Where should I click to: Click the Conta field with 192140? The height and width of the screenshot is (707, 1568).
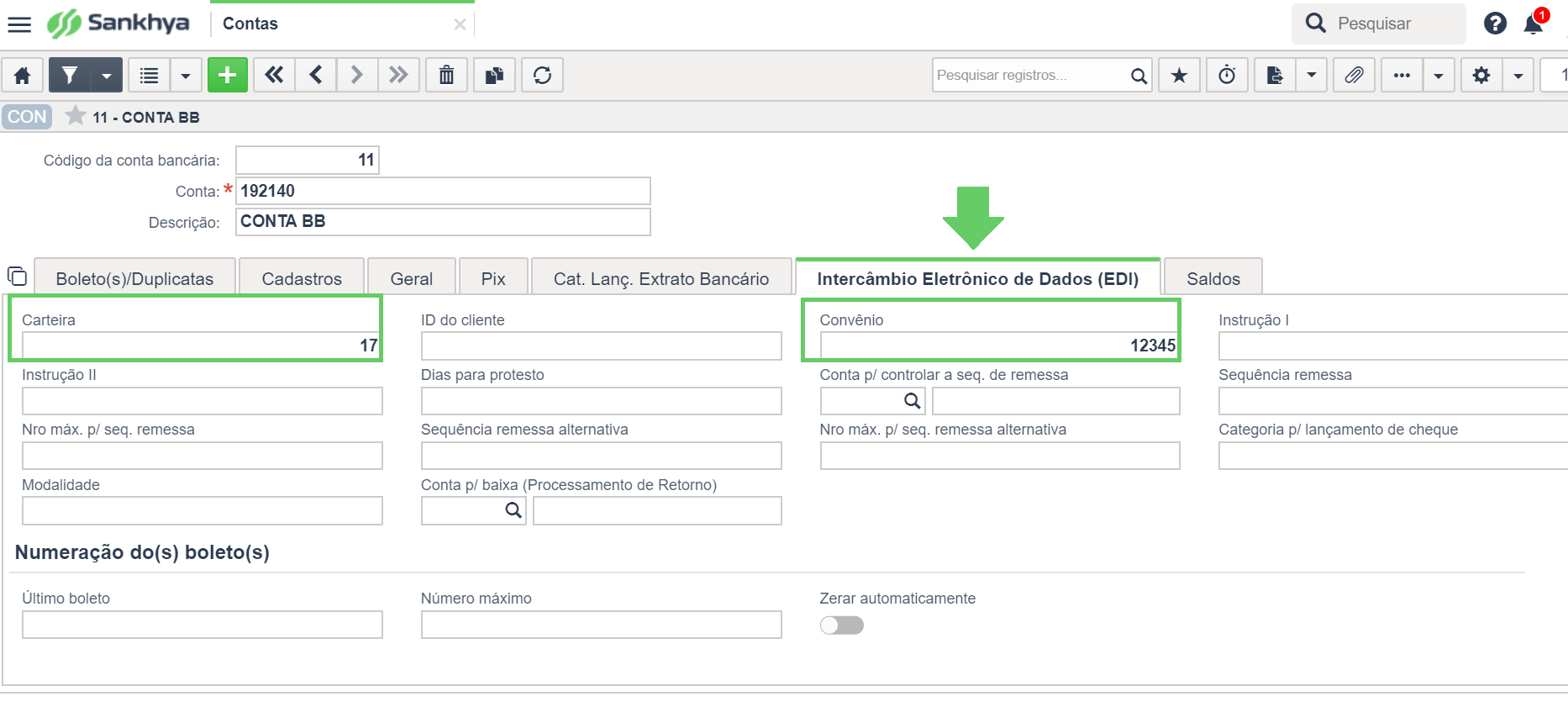[x=443, y=191]
